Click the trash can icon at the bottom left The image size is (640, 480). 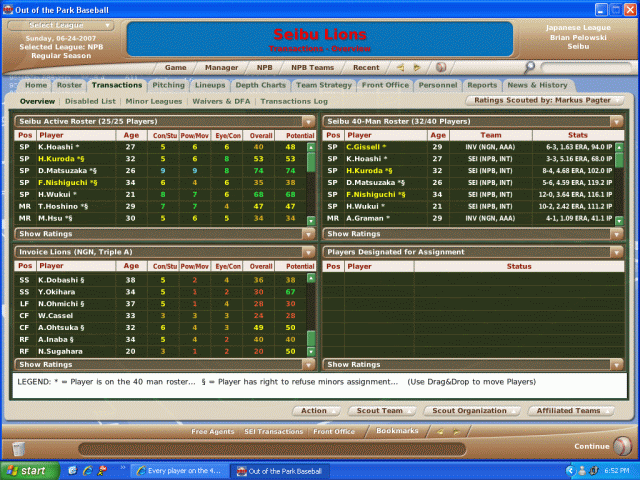[18, 449]
